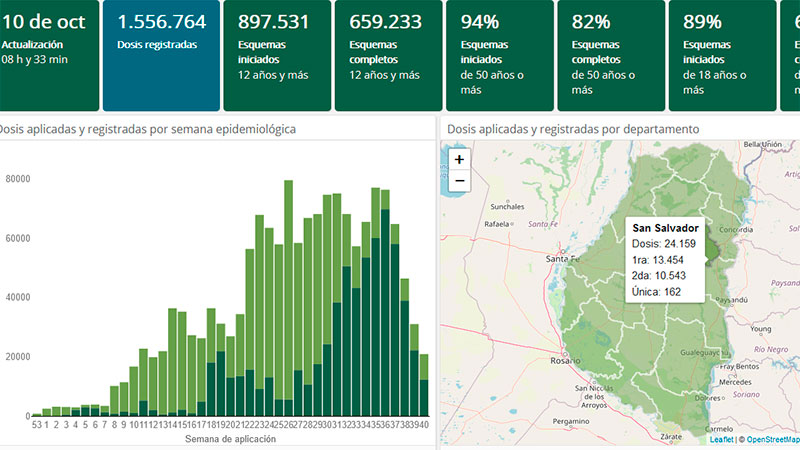Zoom out of the map with minus button

click(x=459, y=181)
